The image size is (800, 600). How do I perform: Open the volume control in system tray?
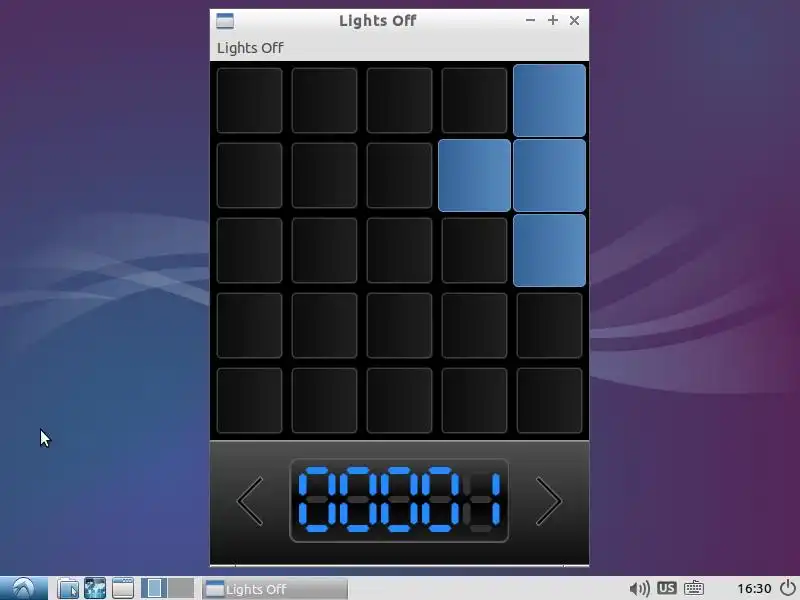(639, 589)
